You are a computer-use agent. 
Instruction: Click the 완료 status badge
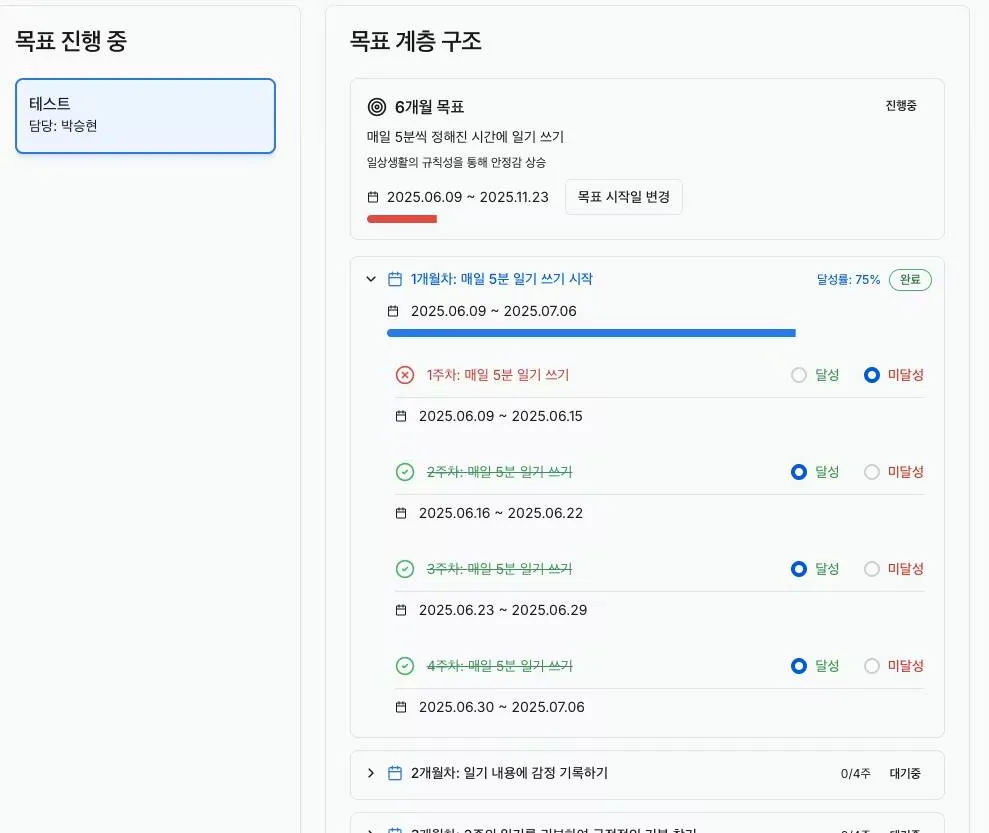click(909, 280)
